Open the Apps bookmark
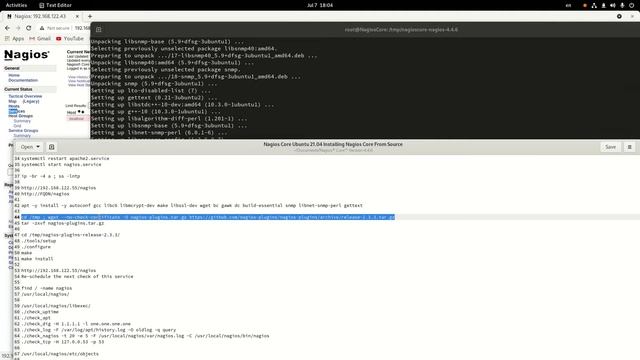 [15, 38]
